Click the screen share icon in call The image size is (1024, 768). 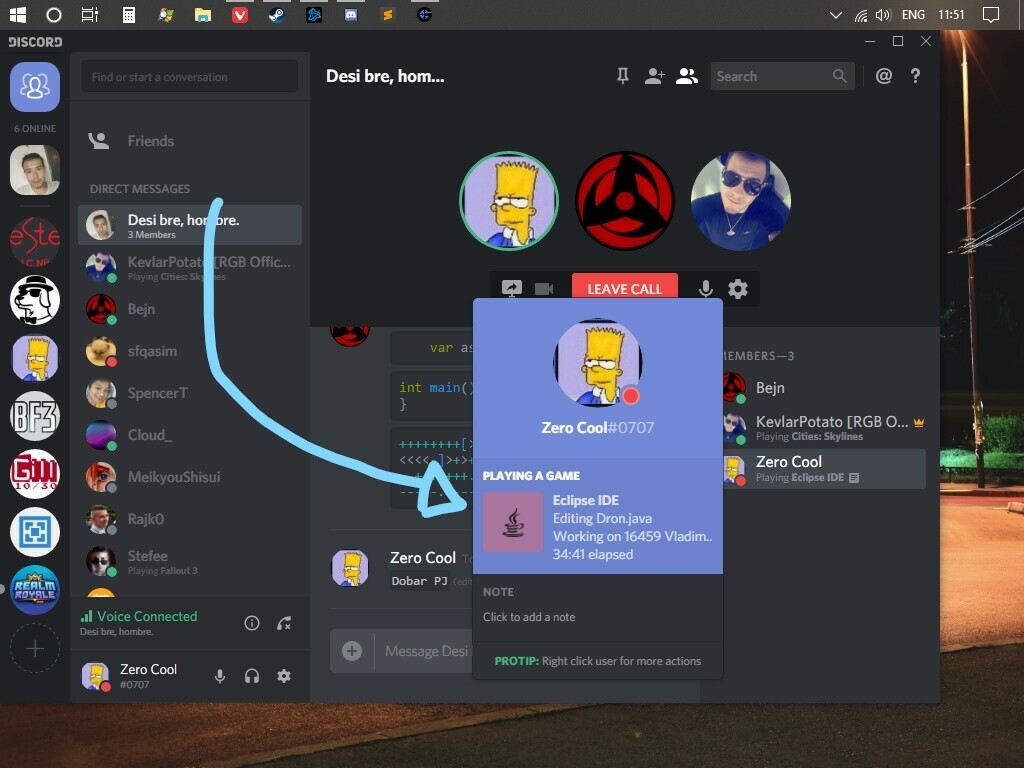pyautogui.click(x=511, y=288)
